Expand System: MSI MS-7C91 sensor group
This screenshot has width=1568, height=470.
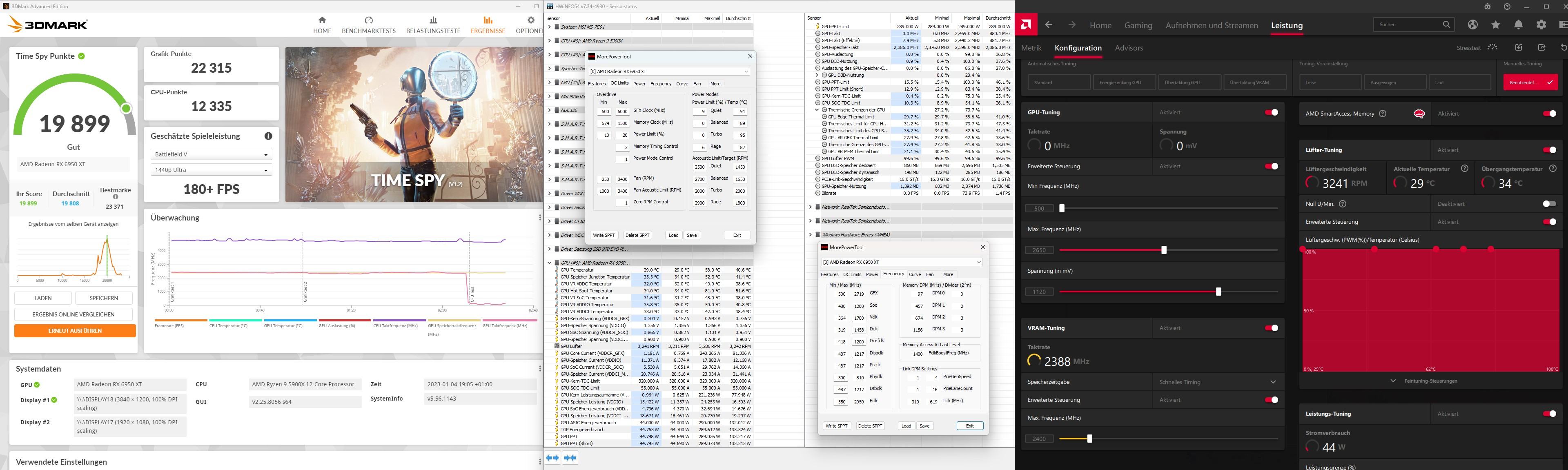550,27
